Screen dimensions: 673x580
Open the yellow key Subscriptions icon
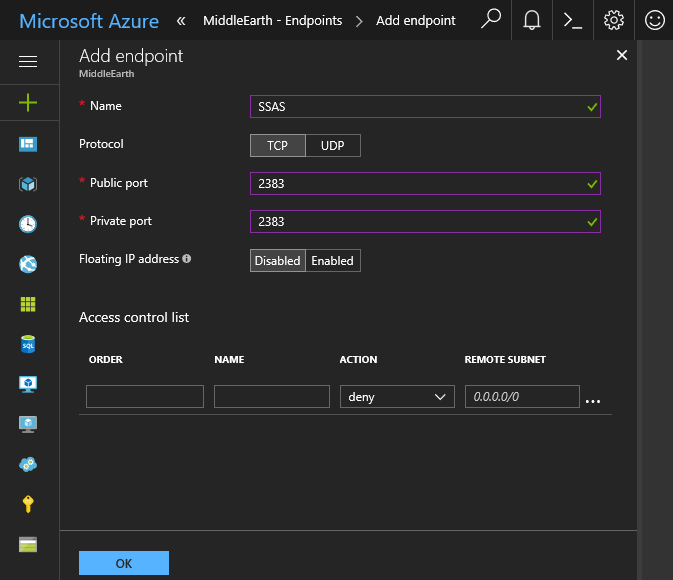click(x=28, y=504)
